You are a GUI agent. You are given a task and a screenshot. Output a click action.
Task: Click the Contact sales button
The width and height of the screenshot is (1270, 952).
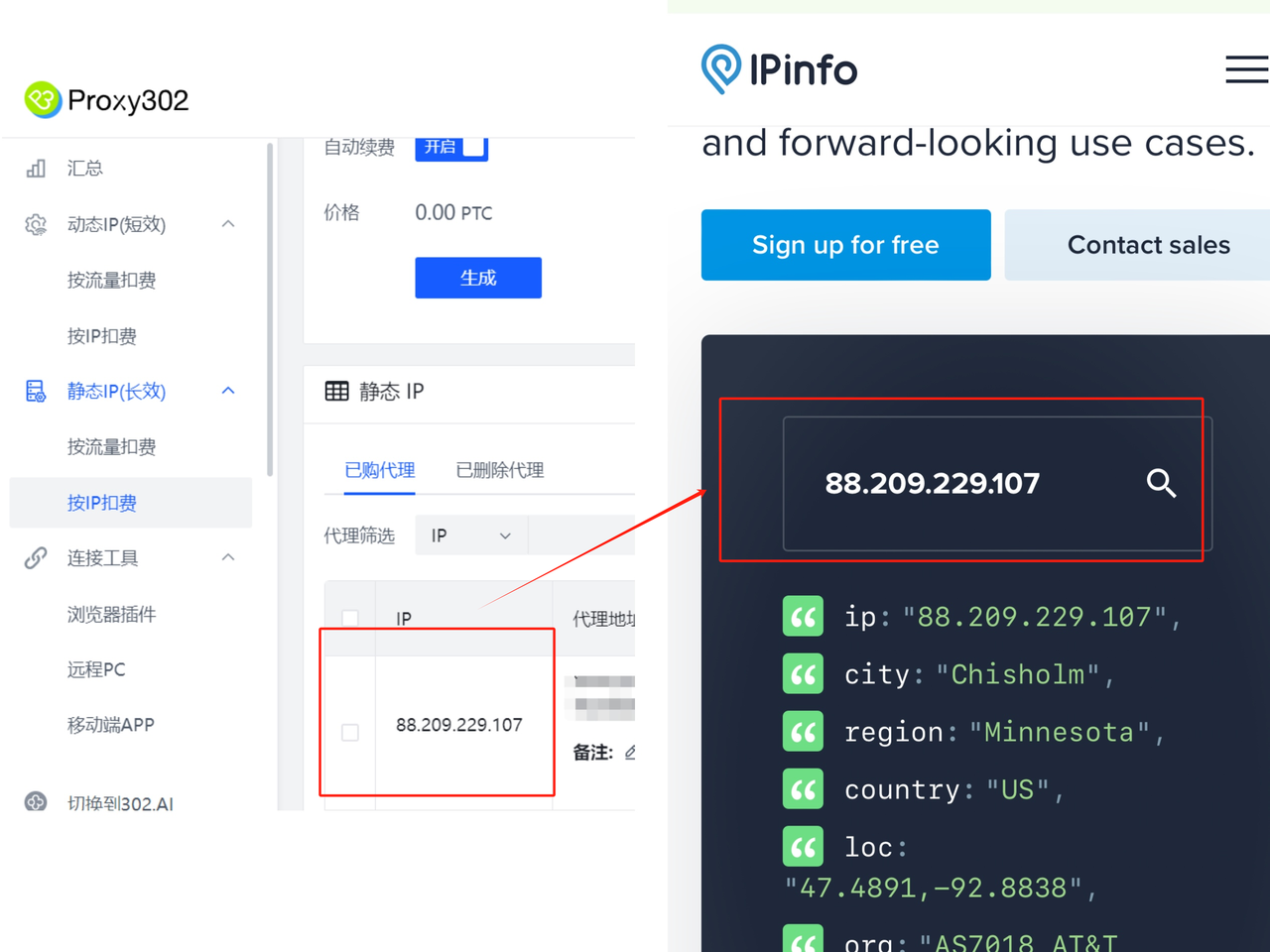tap(1137, 245)
